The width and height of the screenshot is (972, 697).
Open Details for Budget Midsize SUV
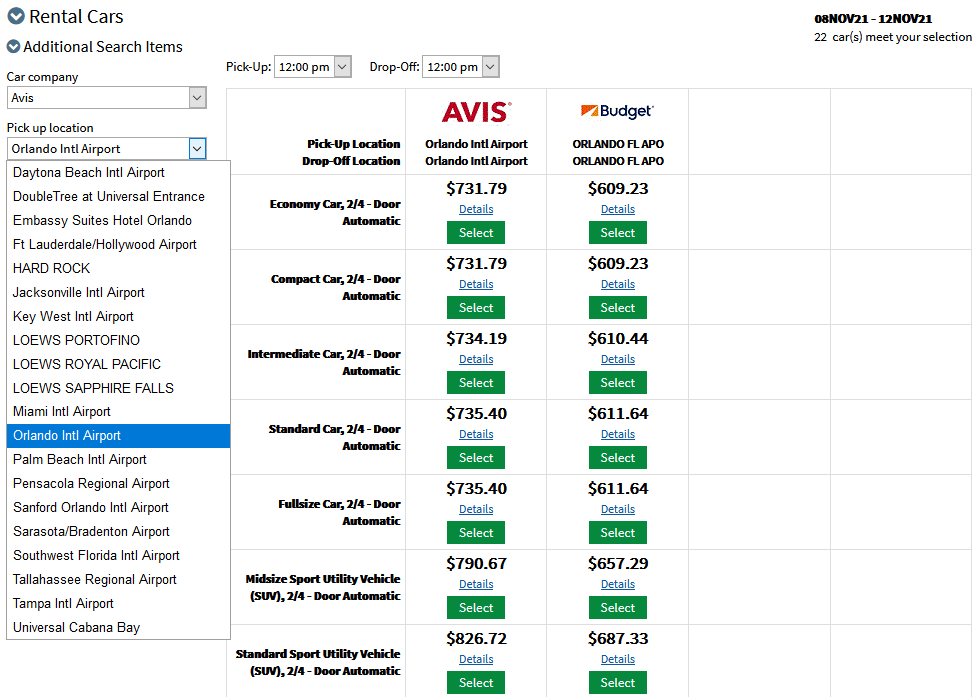click(x=617, y=585)
